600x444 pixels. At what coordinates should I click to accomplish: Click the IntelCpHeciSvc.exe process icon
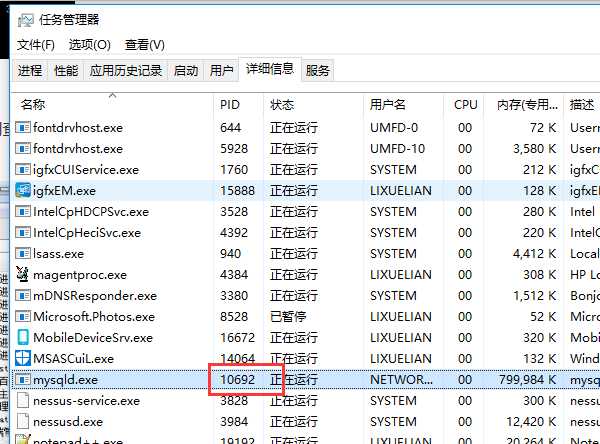23,232
